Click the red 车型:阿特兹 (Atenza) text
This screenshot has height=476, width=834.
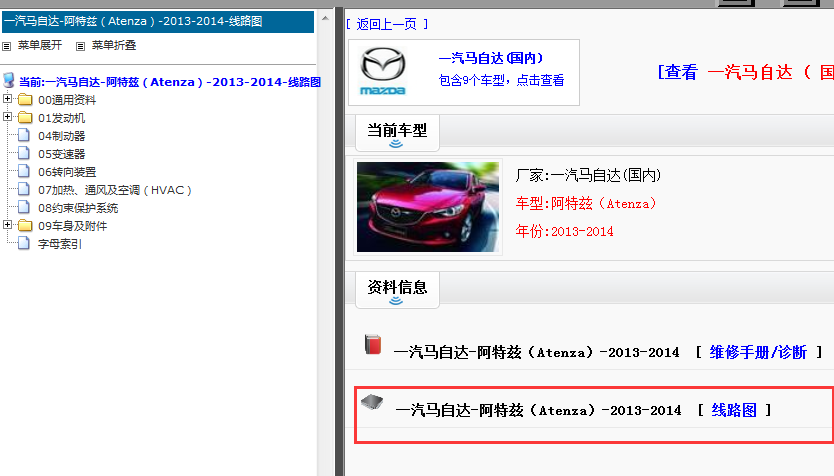(x=586, y=203)
